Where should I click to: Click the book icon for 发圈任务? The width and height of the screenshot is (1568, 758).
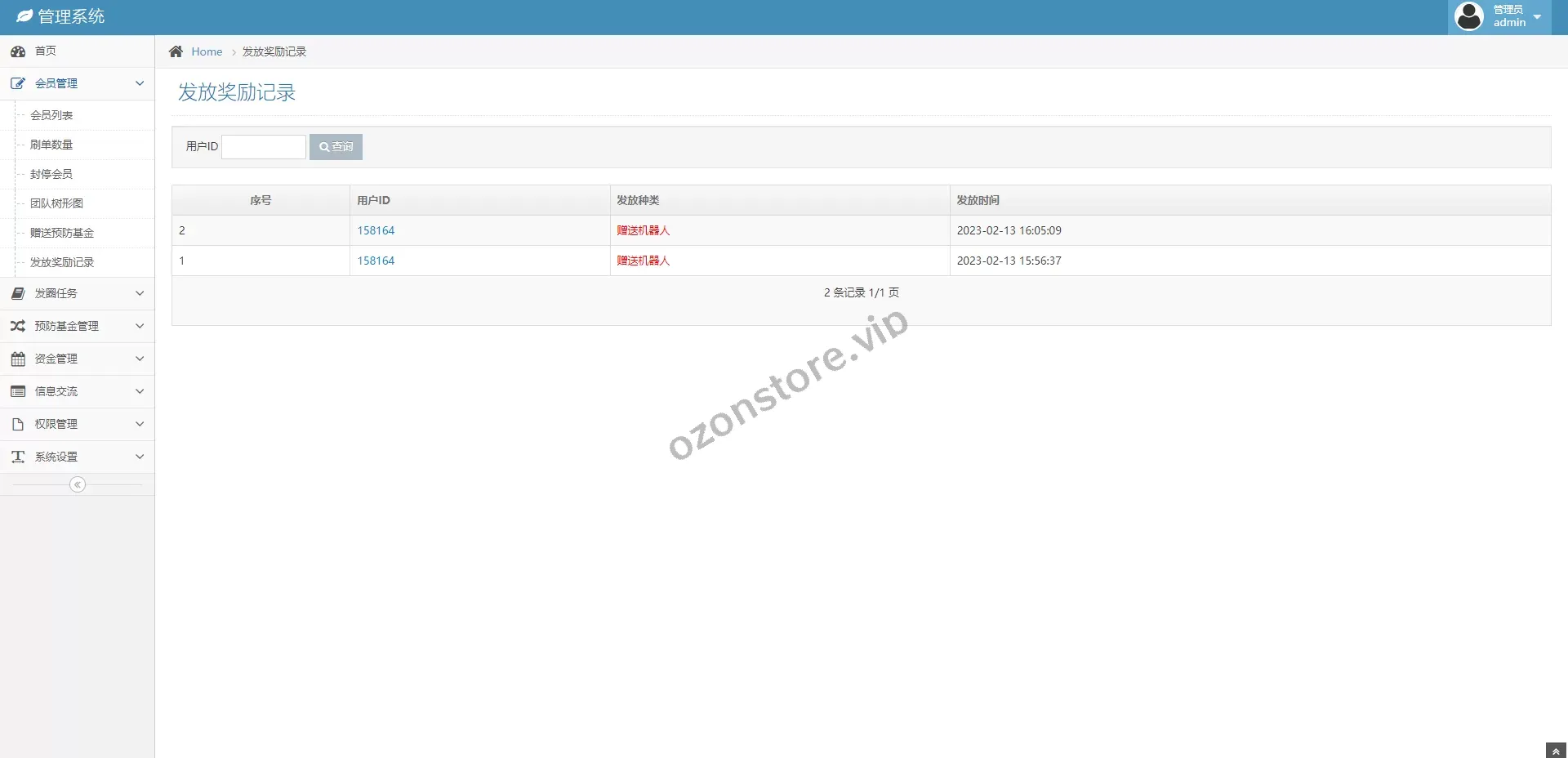coord(18,293)
